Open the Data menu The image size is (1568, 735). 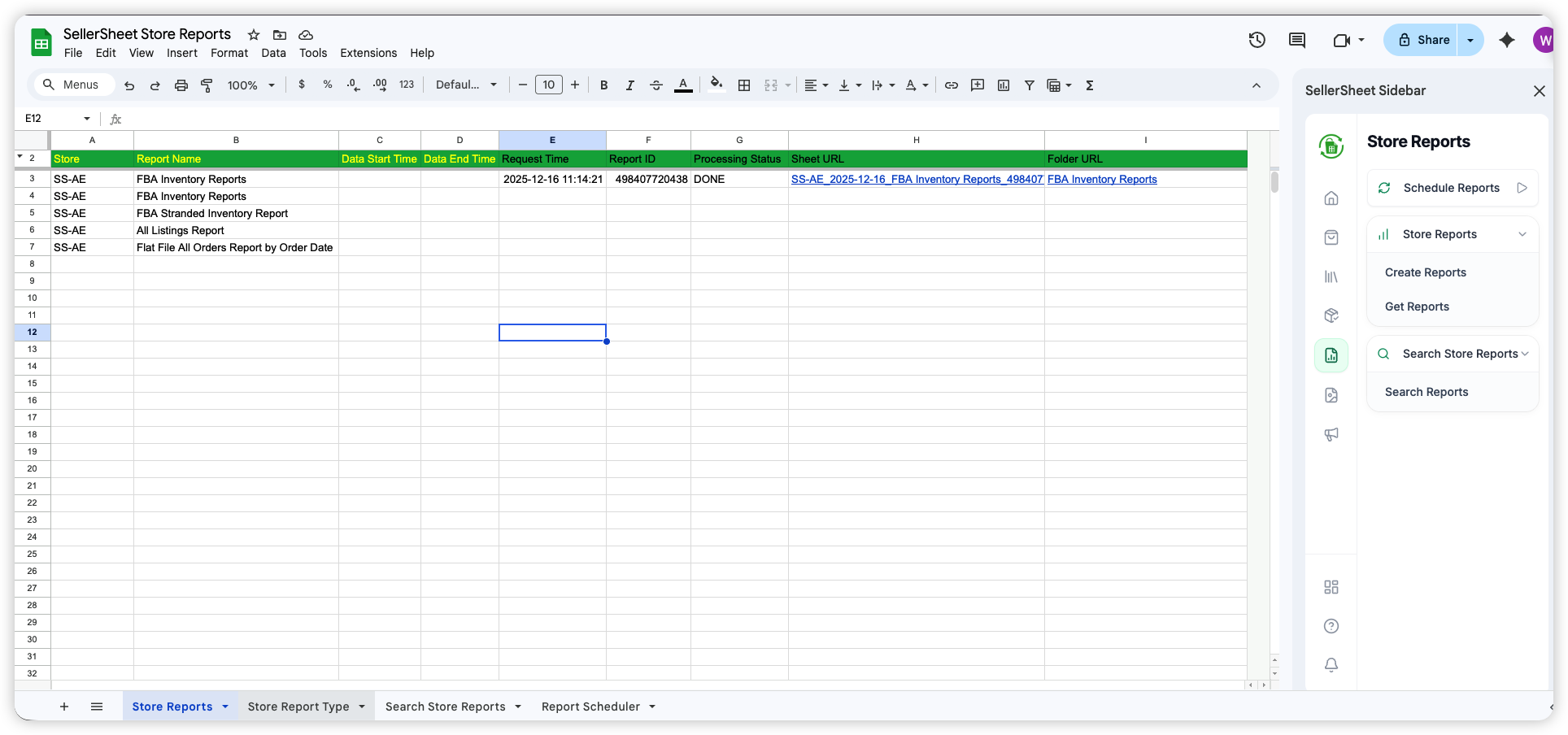coord(273,53)
